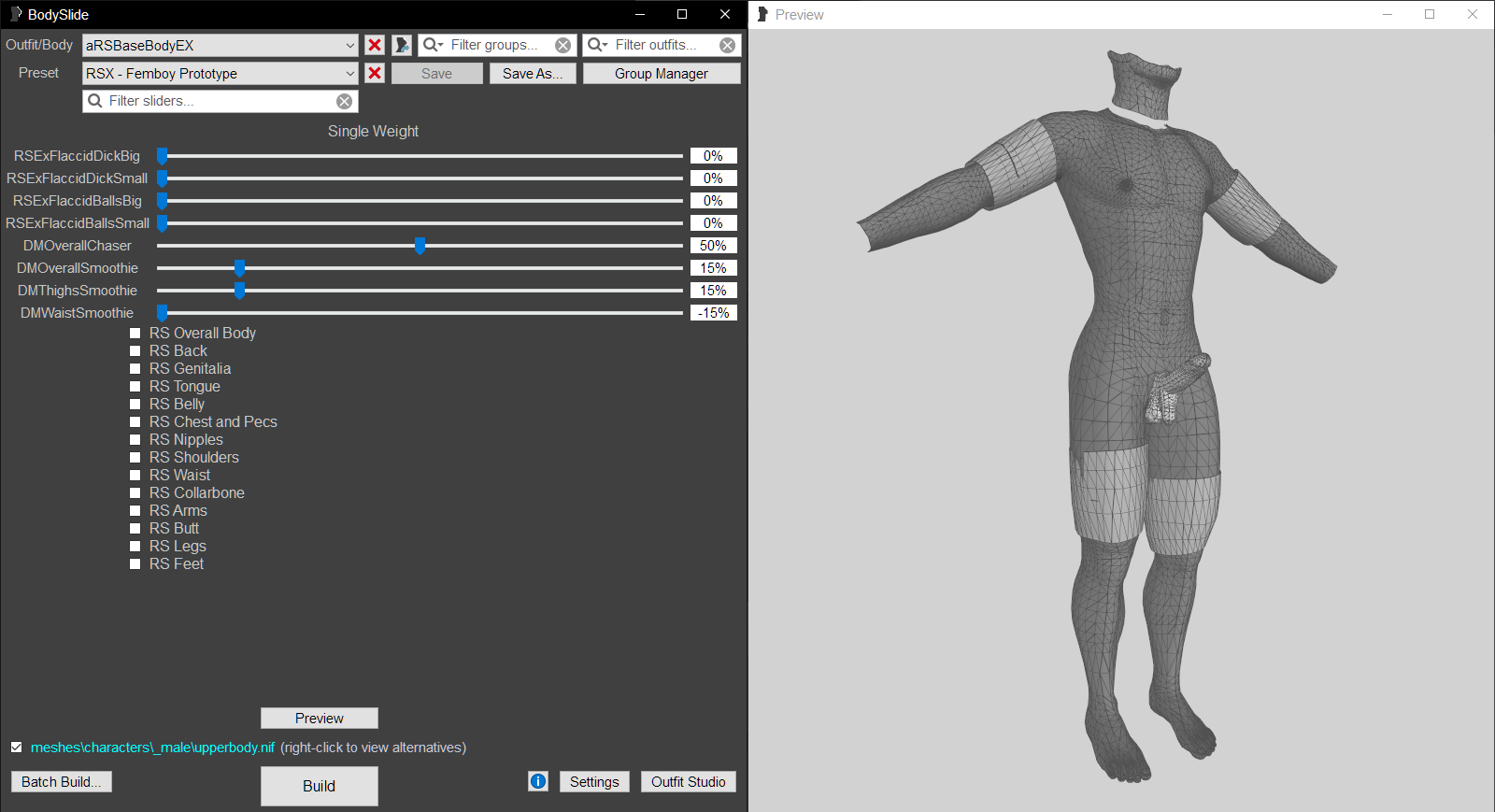This screenshot has width=1495, height=812.
Task: Open the Preset dropdown RSX - Femboy Prototype
Action: [x=221, y=73]
